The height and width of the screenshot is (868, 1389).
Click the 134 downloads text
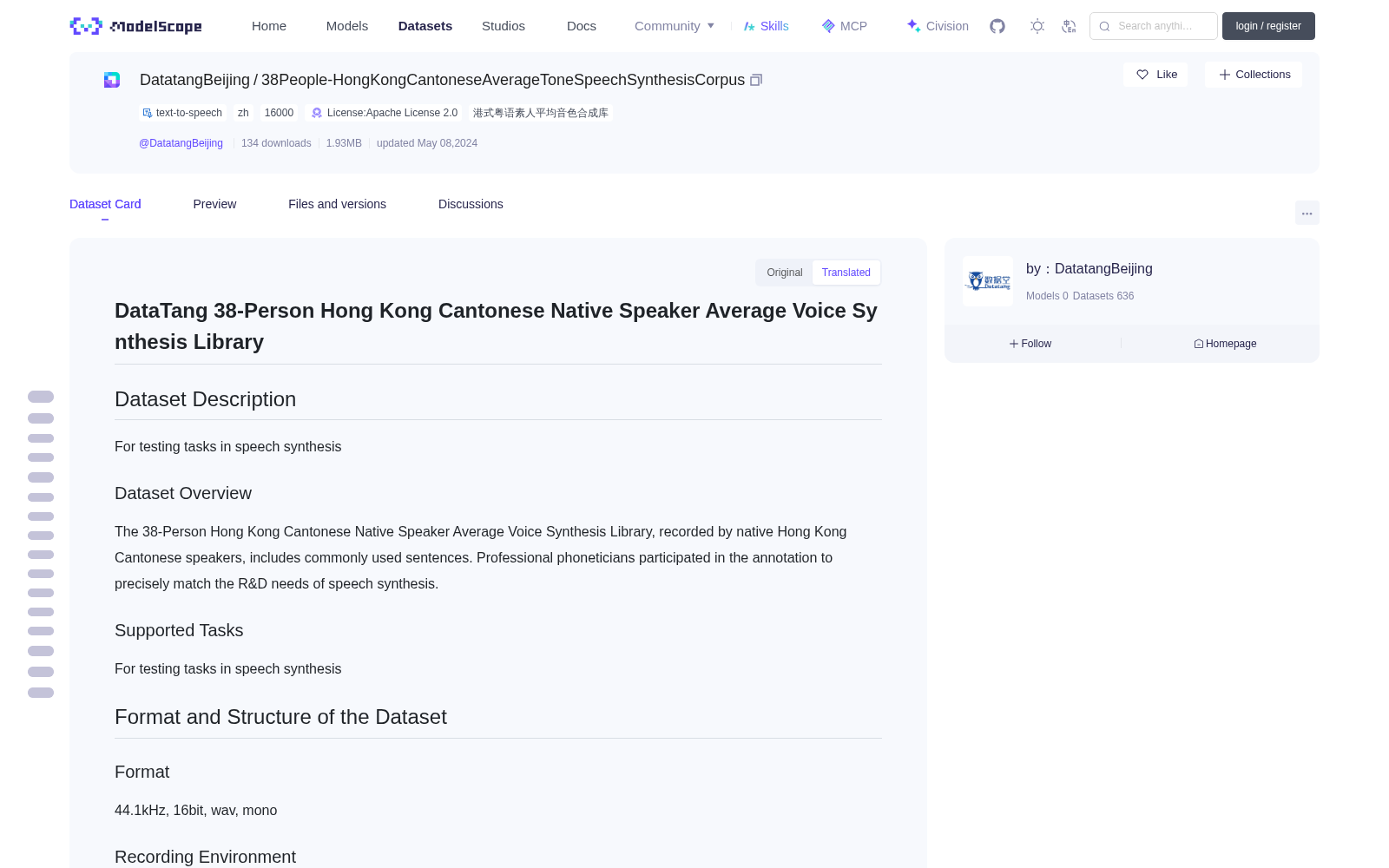tap(276, 143)
